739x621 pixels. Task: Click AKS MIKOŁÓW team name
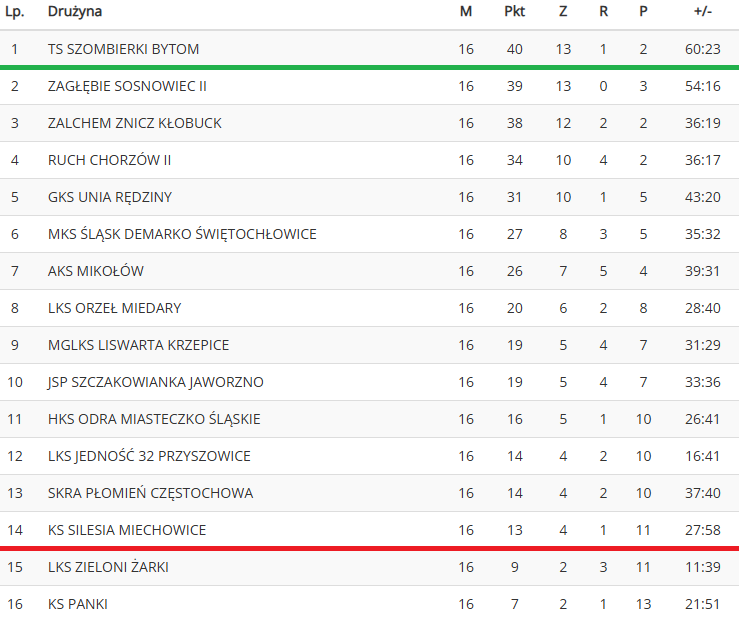point(96,271)
